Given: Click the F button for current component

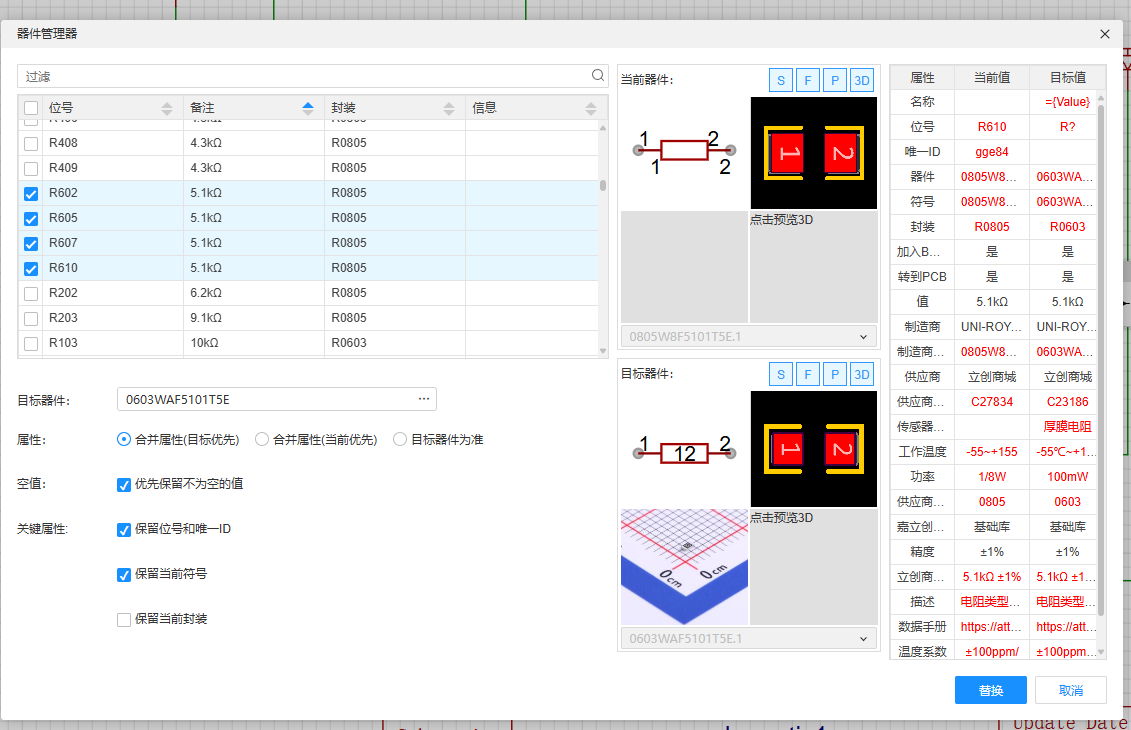Looking at the screenshot, I should [807, 80].
